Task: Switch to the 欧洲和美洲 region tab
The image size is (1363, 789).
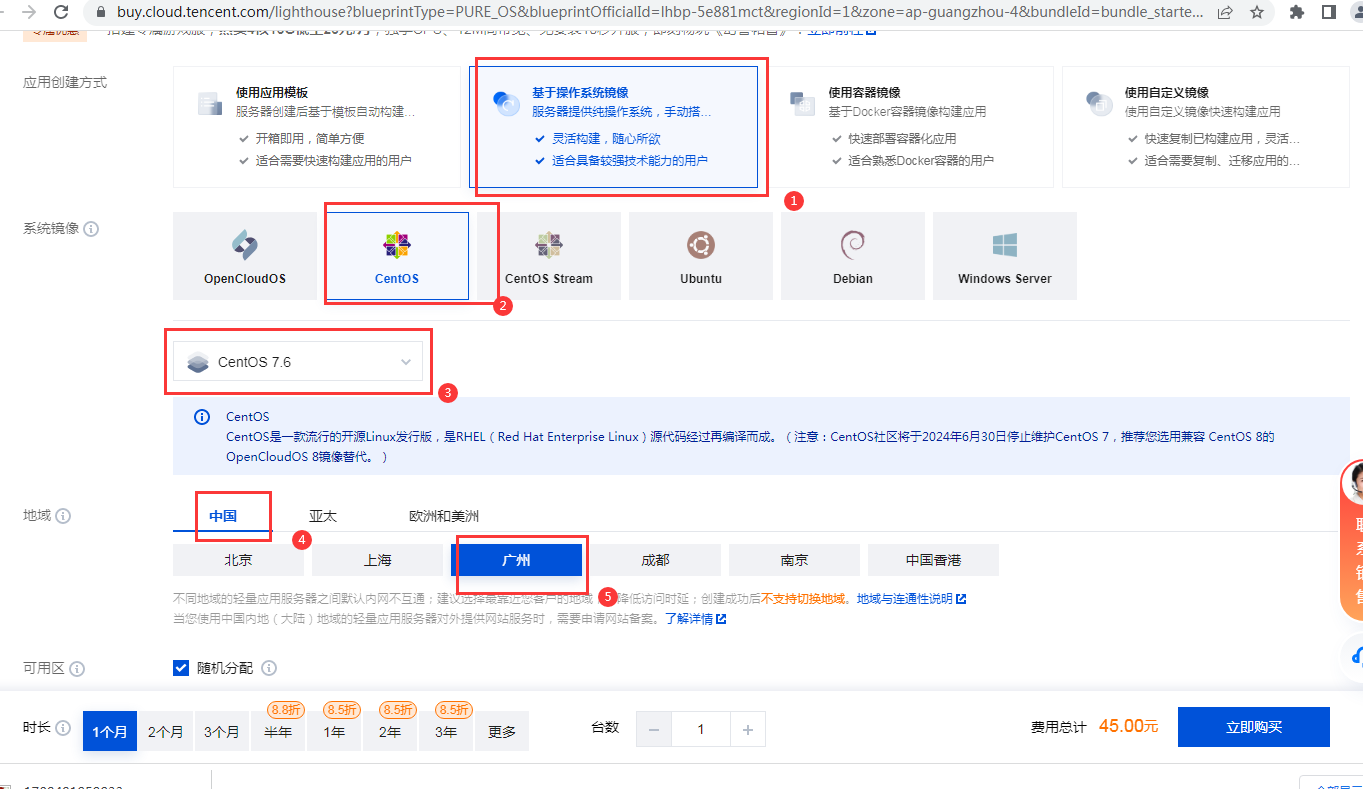Action: [444, 516]
